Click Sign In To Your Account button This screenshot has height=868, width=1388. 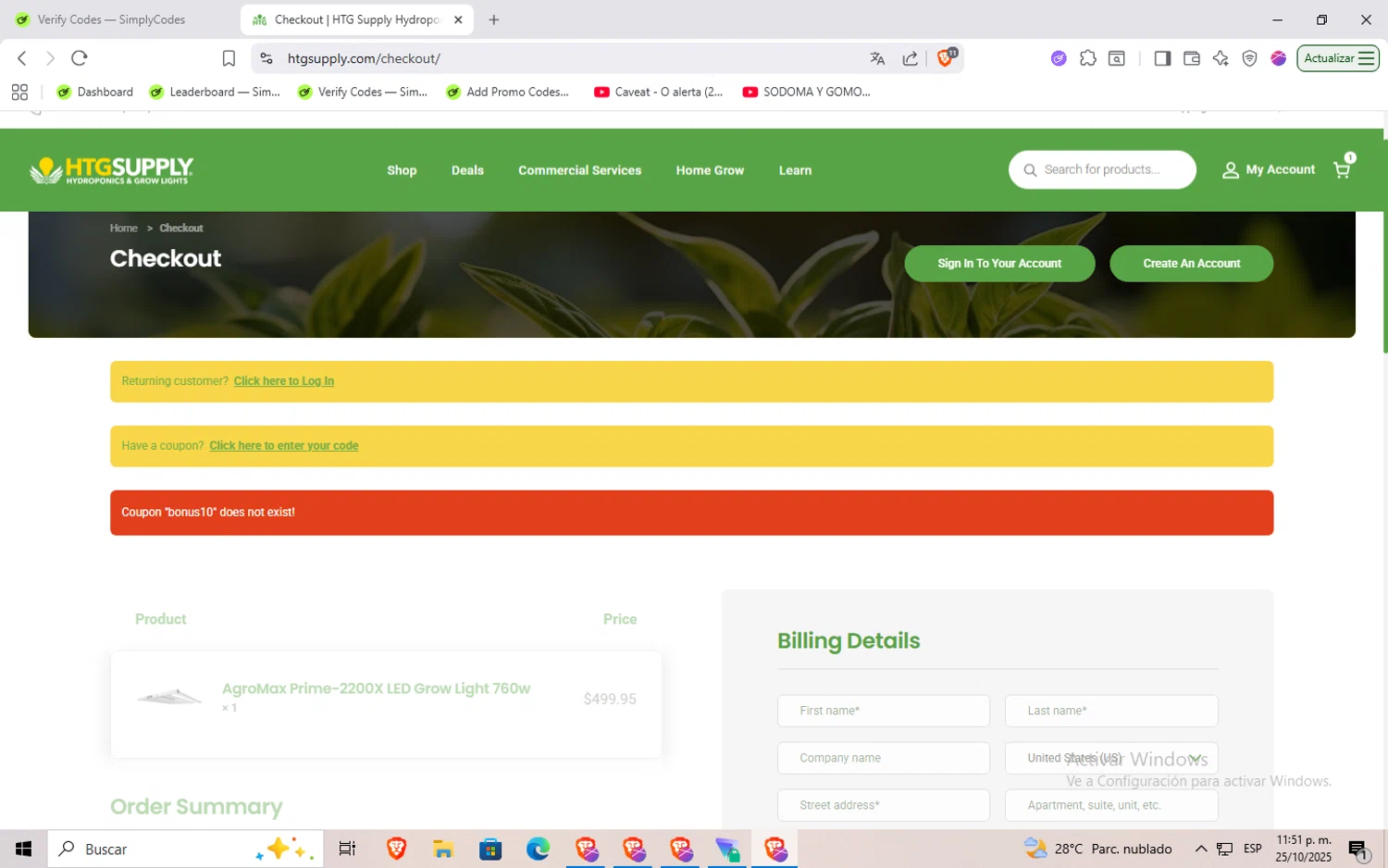999,264
